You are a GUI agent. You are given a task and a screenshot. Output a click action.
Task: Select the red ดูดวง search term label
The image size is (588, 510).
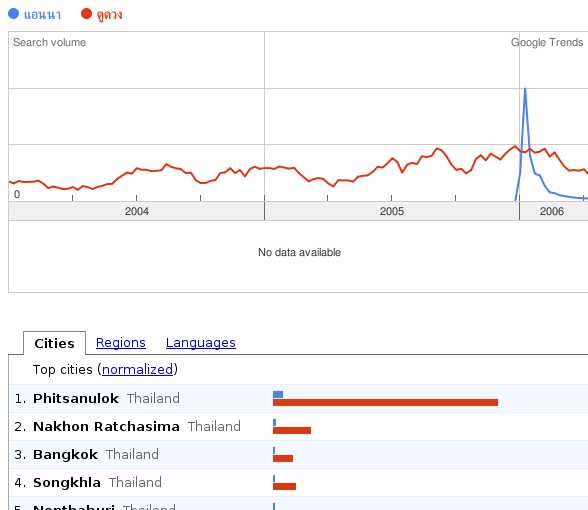click(110, 15)
